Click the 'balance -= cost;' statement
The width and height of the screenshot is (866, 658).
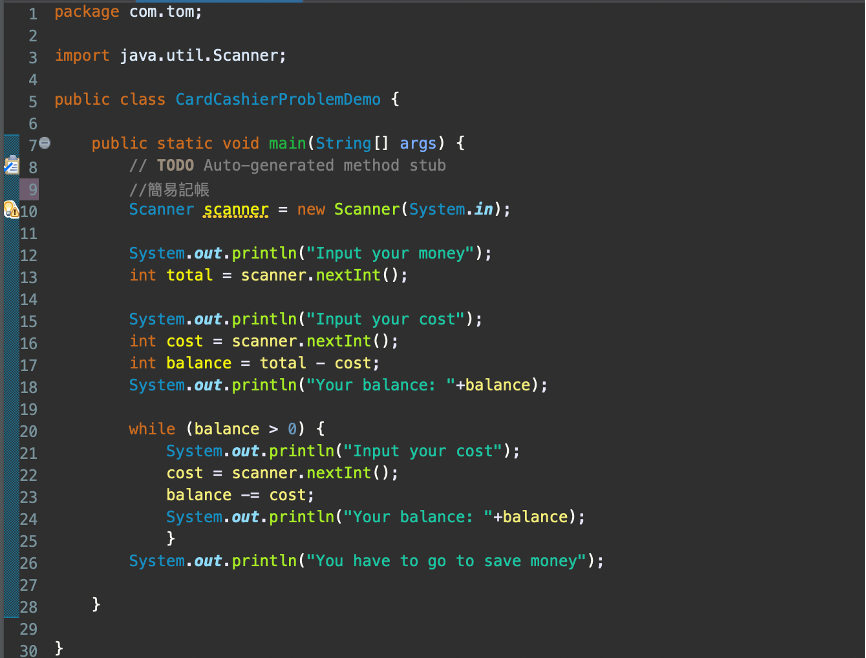pos(240,495)
